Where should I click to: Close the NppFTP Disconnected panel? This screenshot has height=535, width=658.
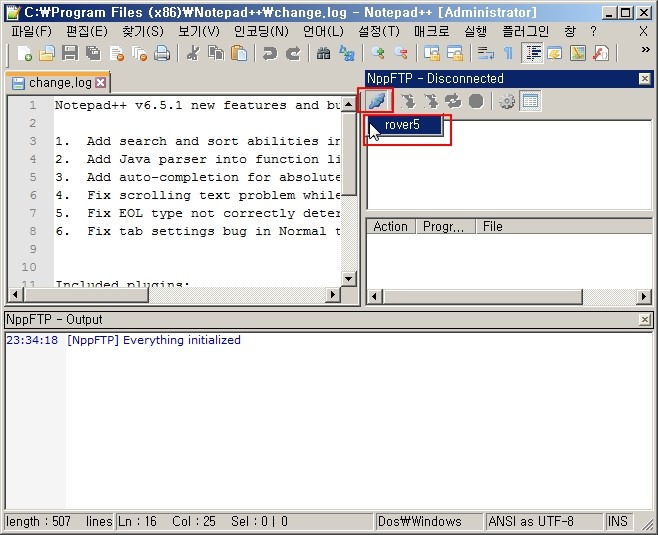coord(645,78)
